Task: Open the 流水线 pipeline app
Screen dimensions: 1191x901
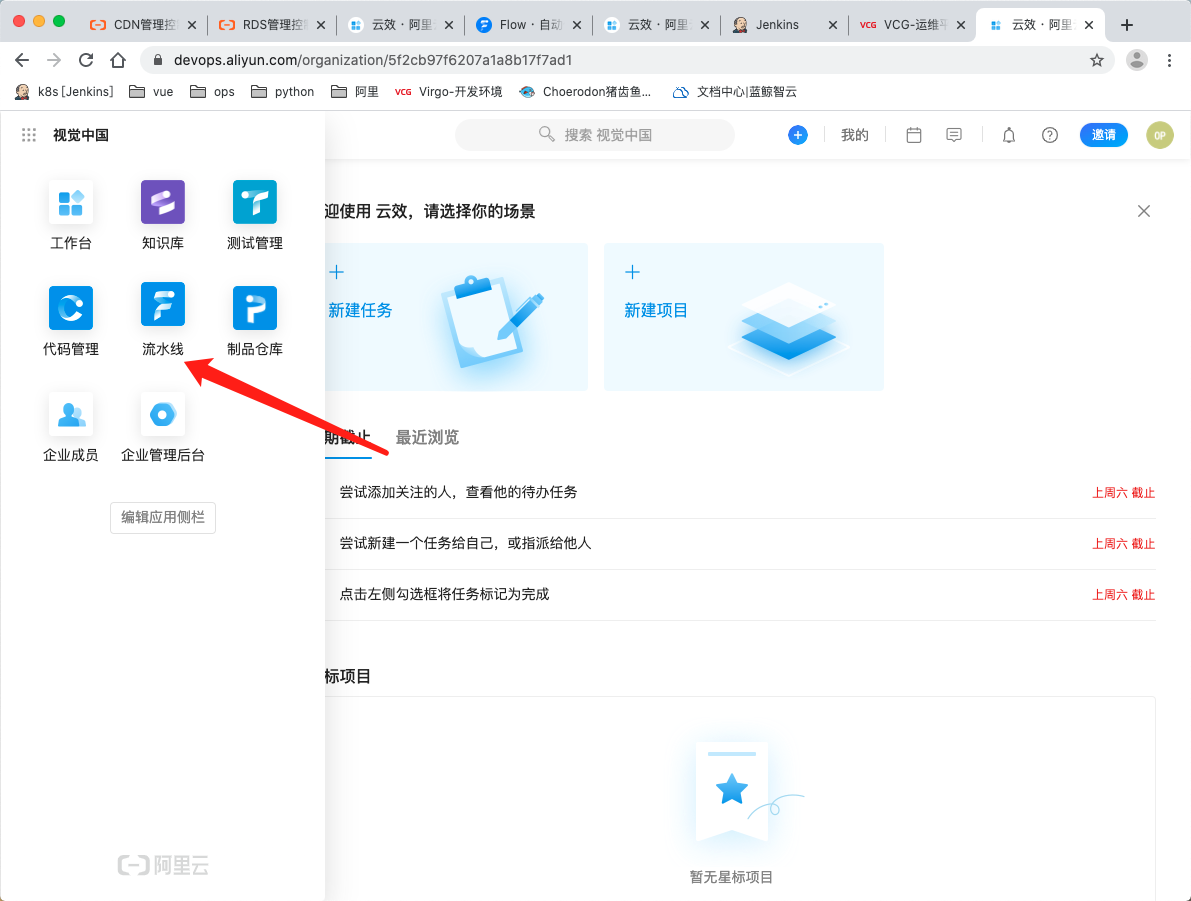Action: point(163,321)
